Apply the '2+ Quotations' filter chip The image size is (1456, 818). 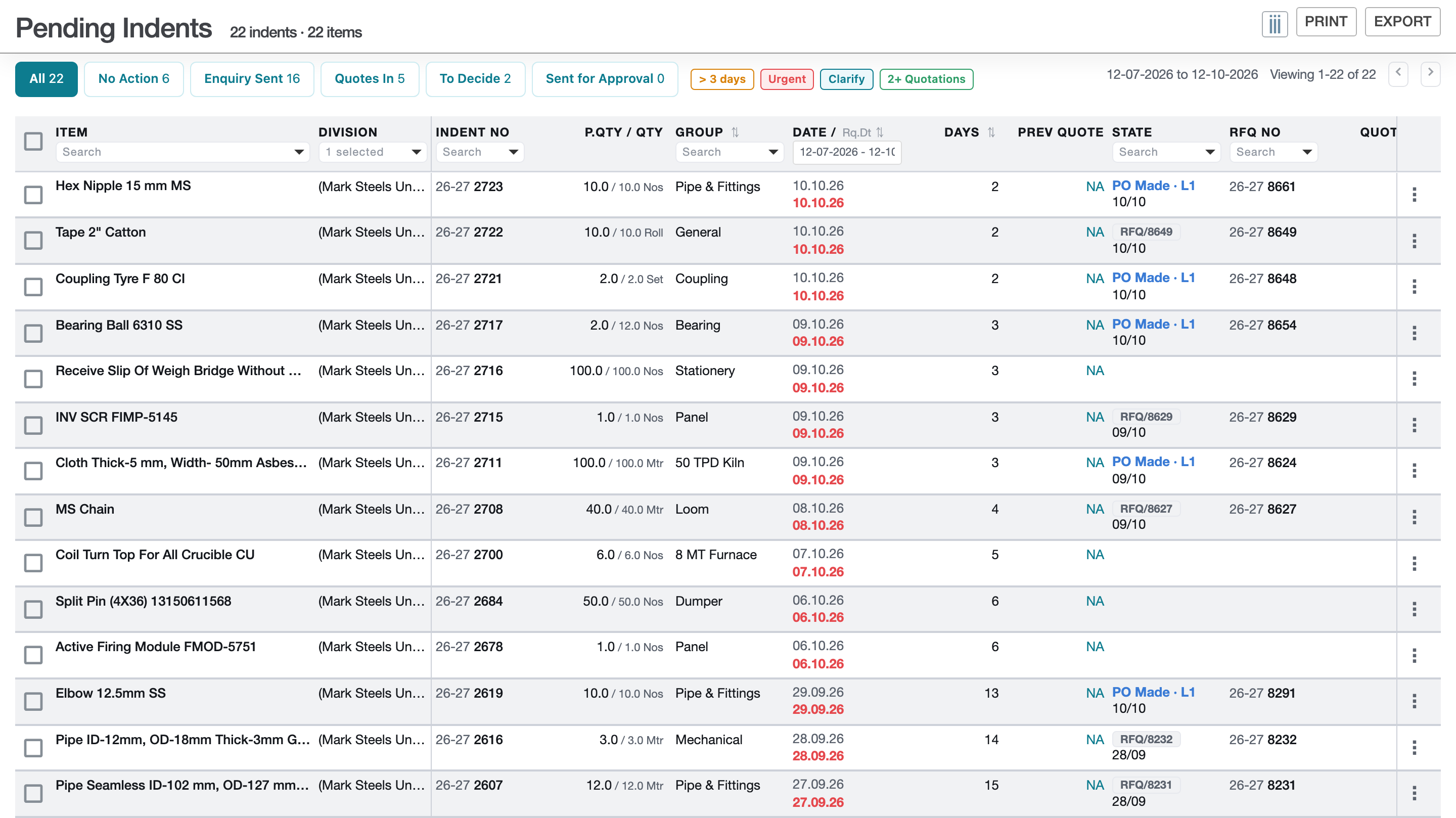pos(926,79)
